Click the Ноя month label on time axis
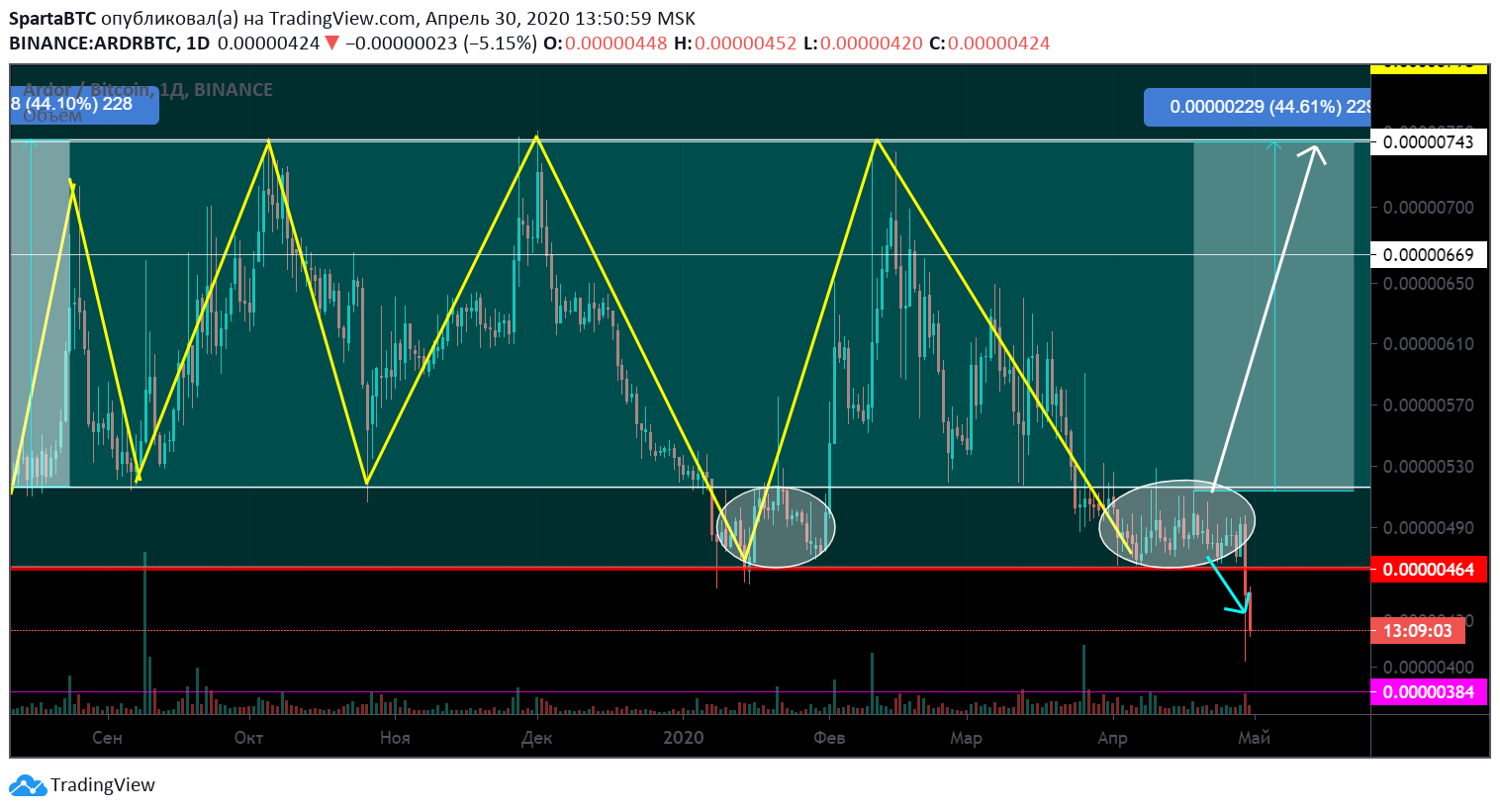This screenshot has width=1500, height=812. [395, 738]
